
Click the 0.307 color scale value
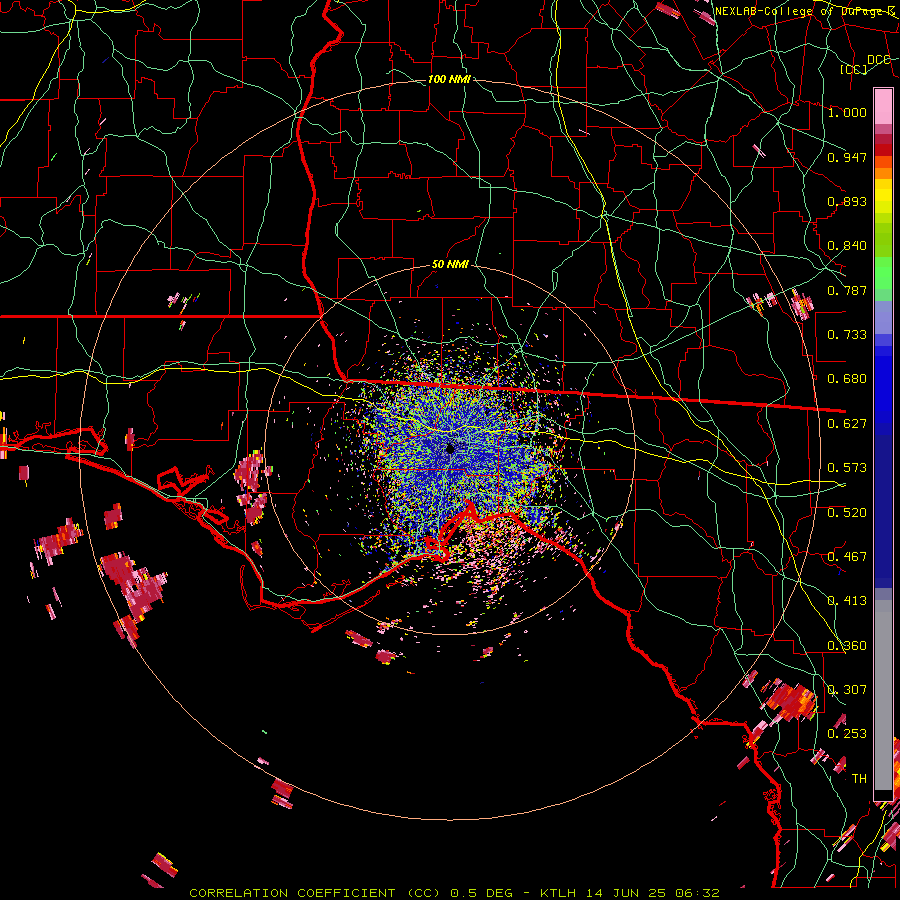click(x=847, y=690)
